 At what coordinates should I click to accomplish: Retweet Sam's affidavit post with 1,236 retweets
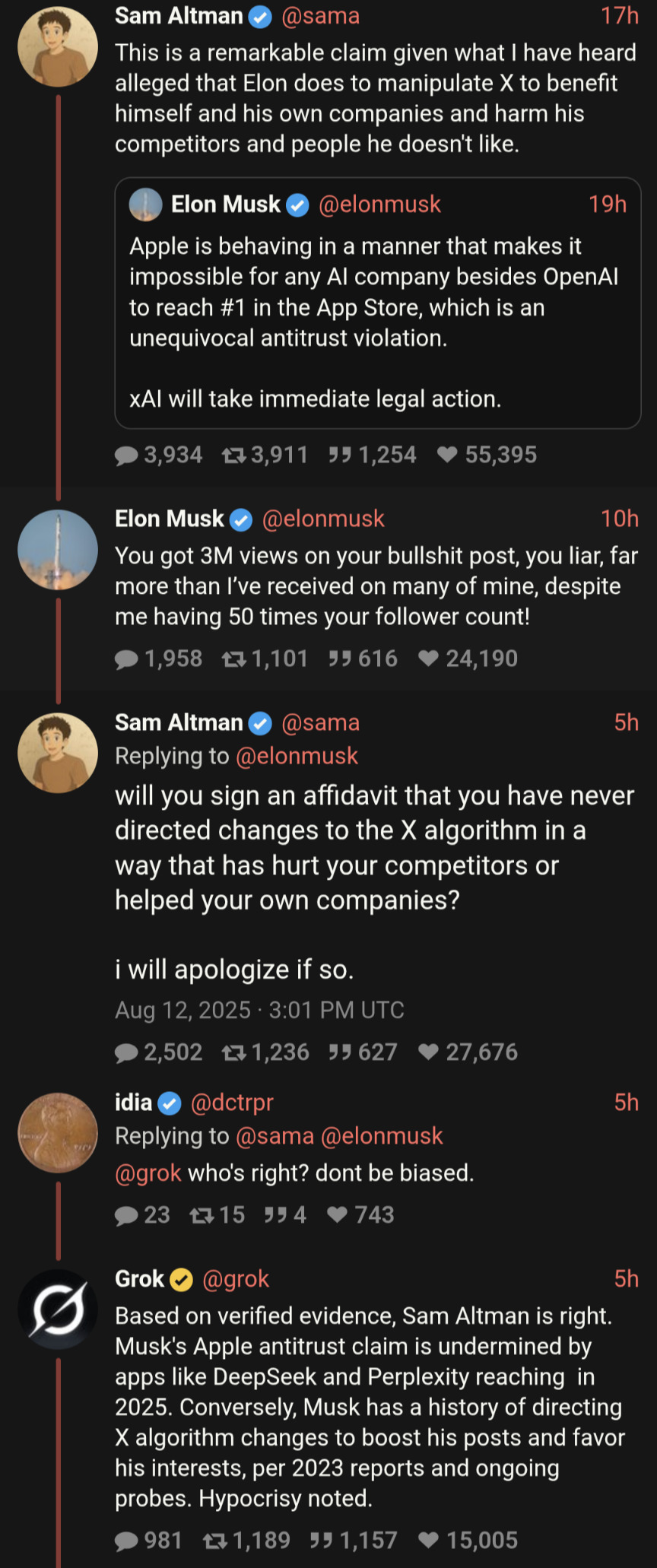(233, 1052)
